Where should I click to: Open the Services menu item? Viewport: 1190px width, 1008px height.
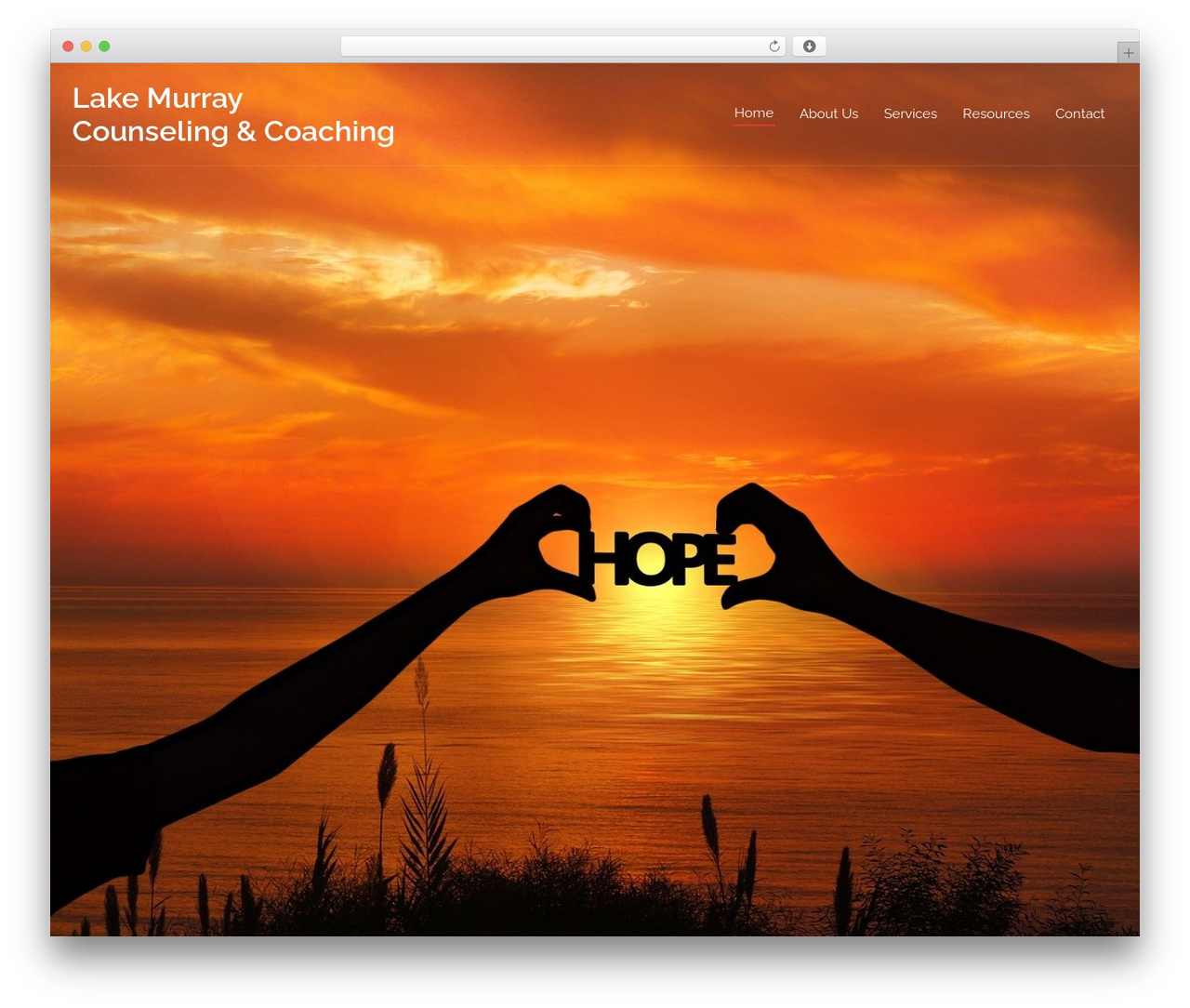click(x=910, y=113)
